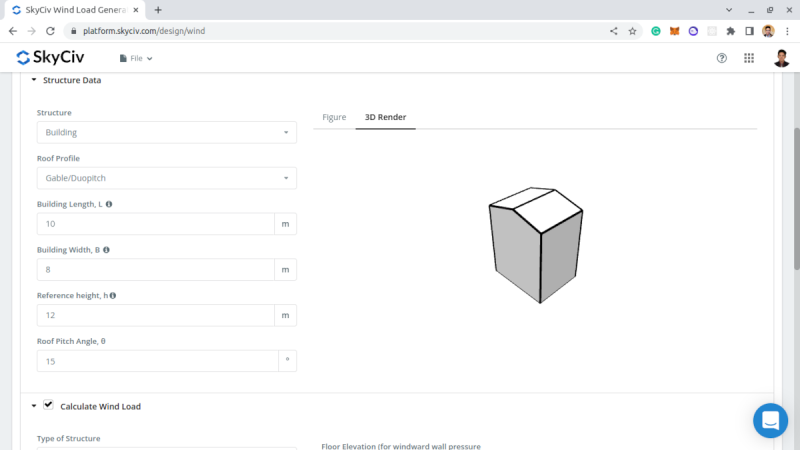800x450 pixels.
Task: Open the Structure dropdown showing Building
Action: [x=166, y=132]
